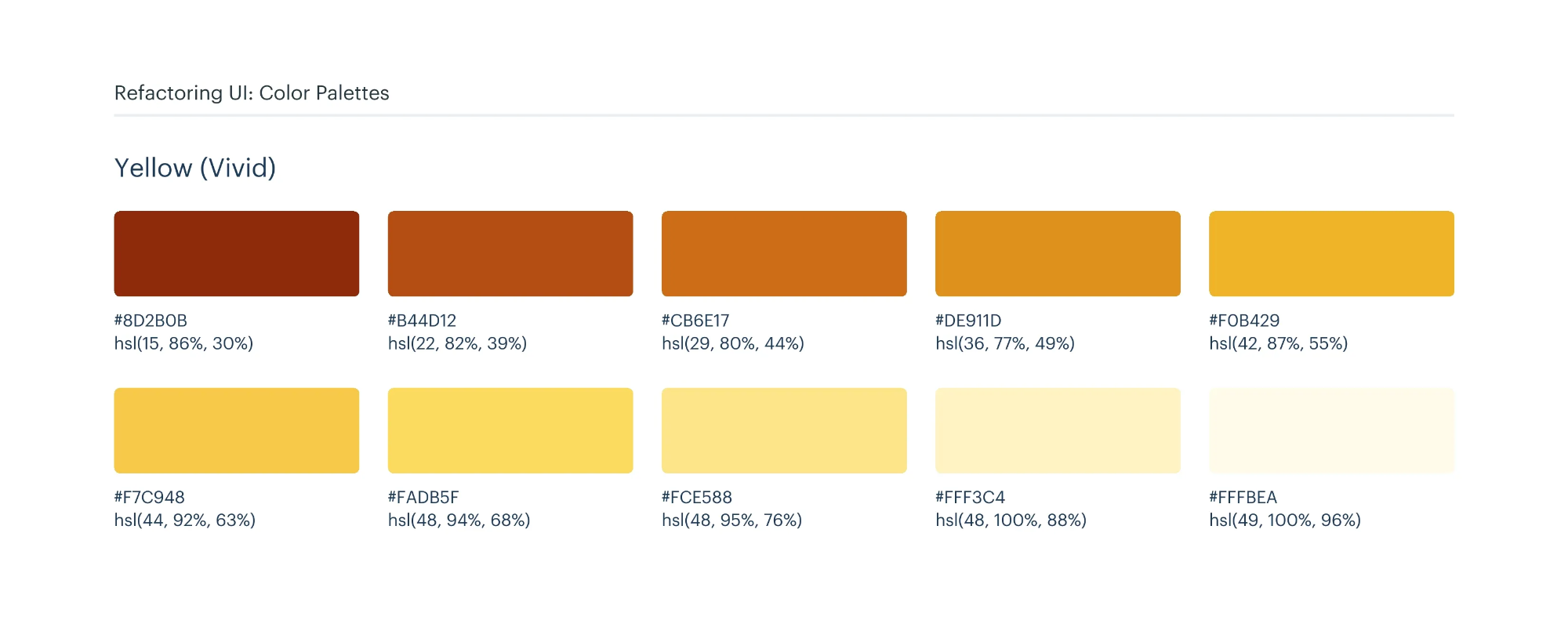Click the "Refactoring UI: Color Palettes" title
1568x620 pixels.
252,93
